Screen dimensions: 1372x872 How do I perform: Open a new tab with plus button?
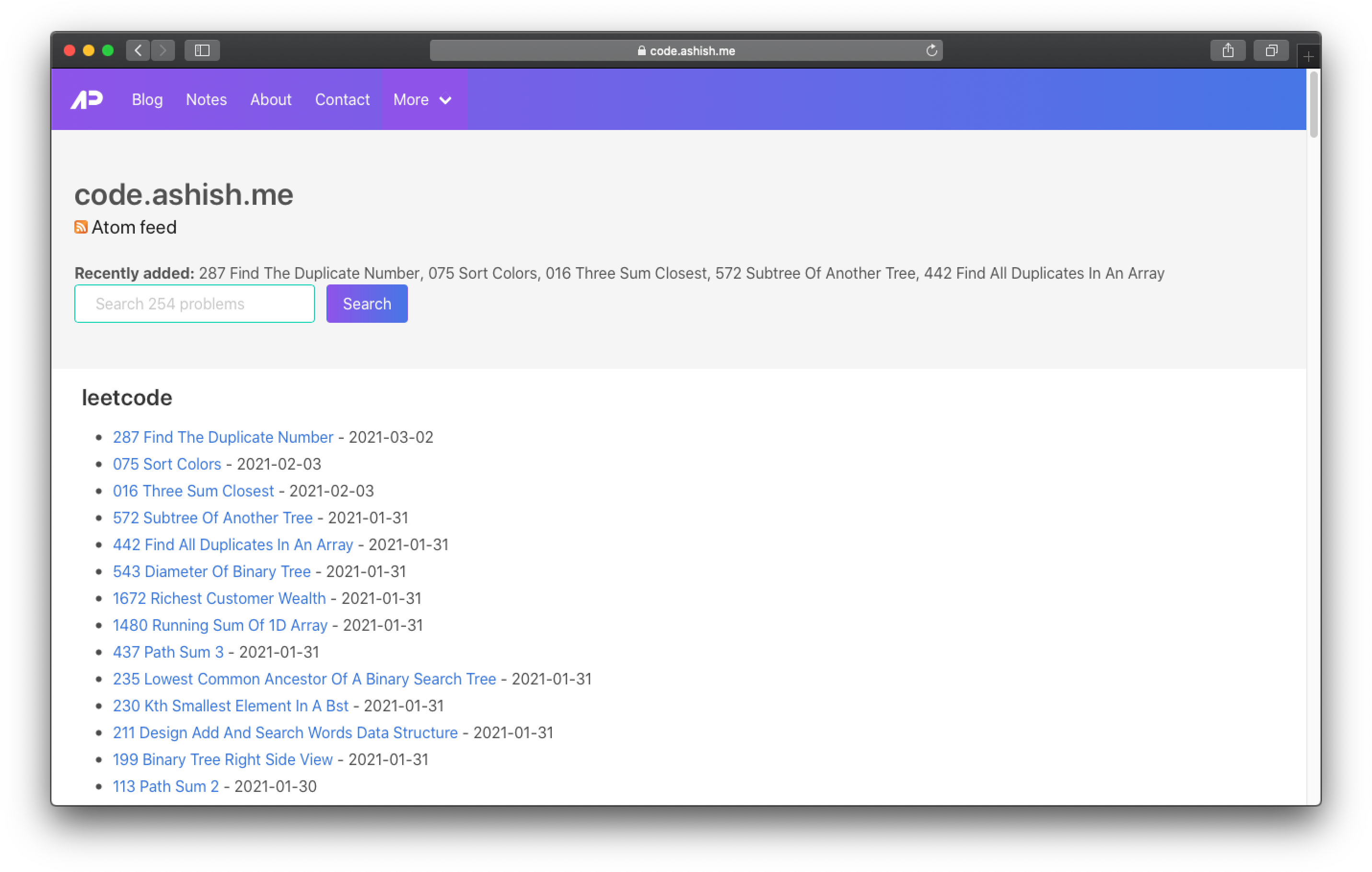tap(1308, 57)
